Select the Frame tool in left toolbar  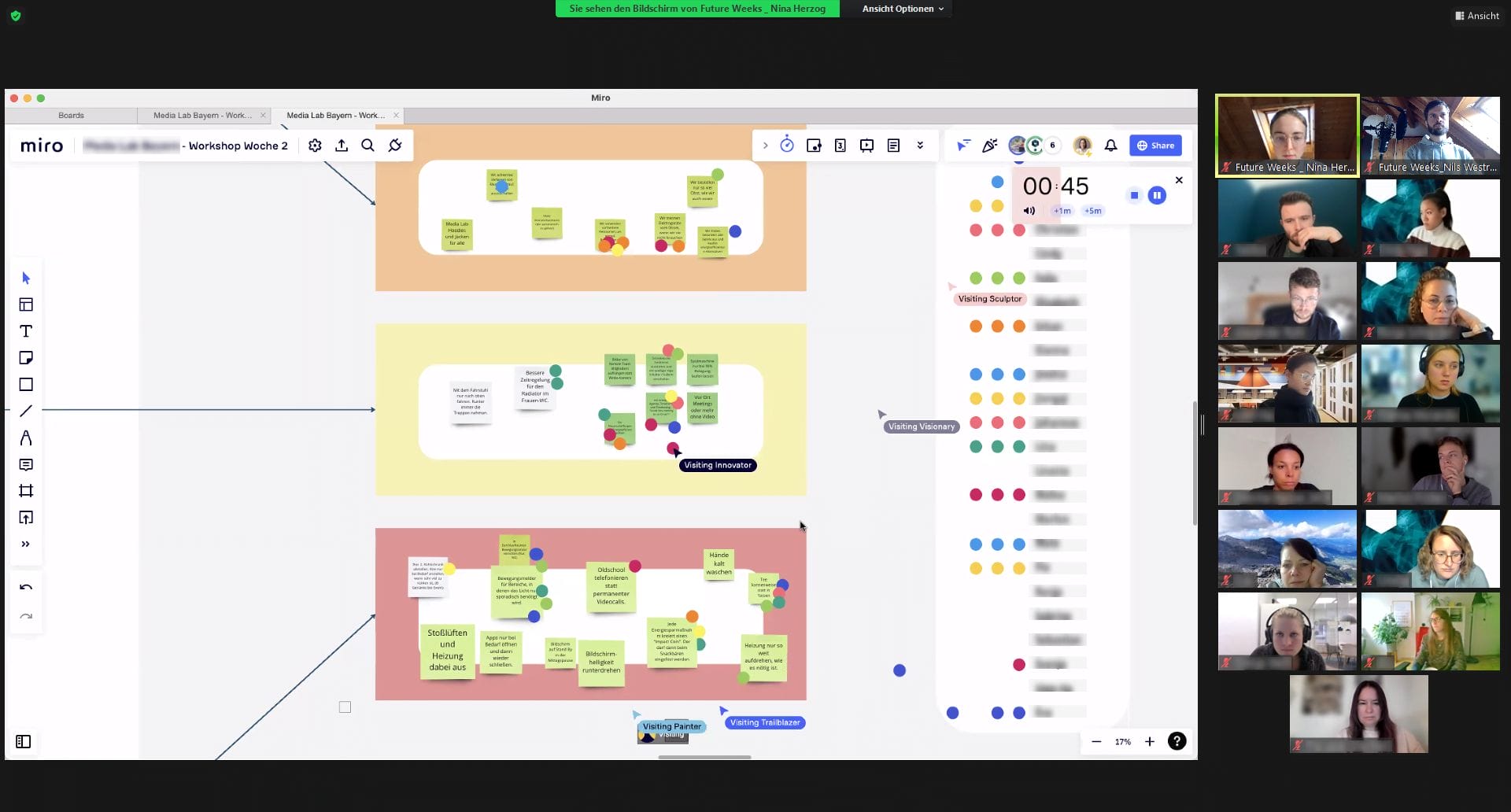tap(26, 491)
